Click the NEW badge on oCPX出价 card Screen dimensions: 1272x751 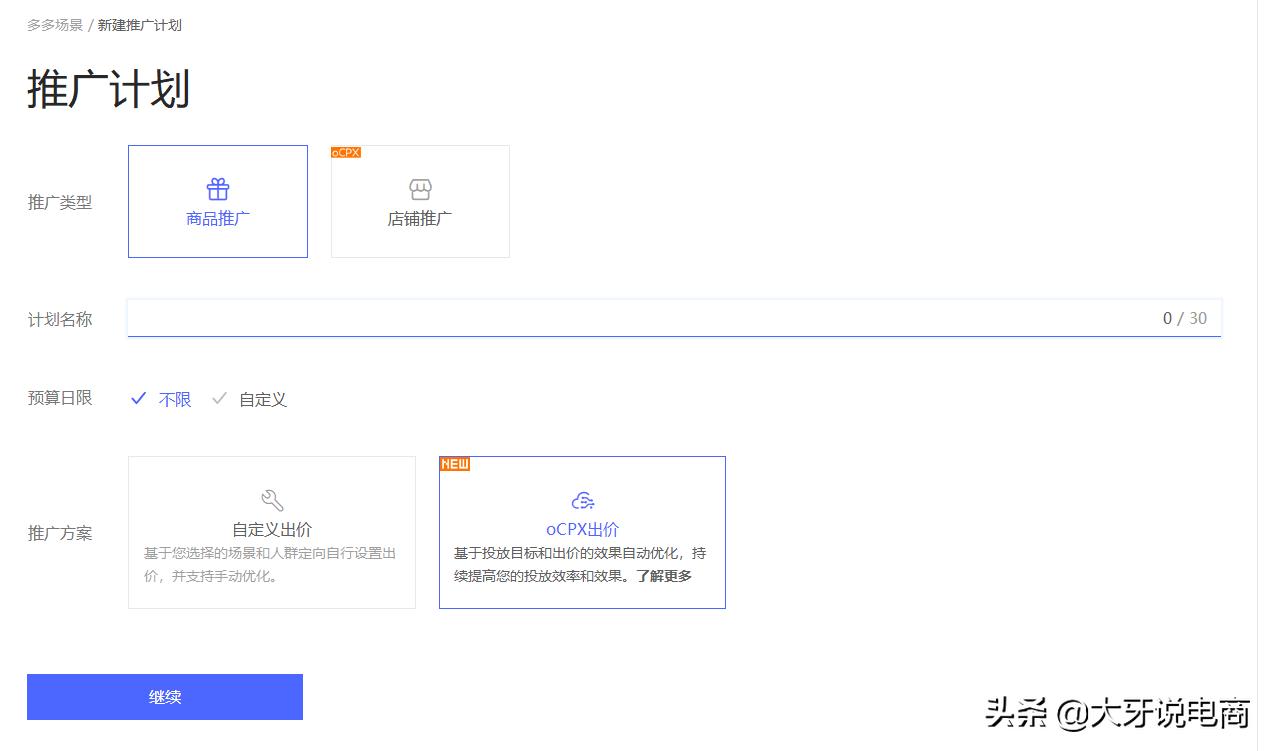pos(455,463)
